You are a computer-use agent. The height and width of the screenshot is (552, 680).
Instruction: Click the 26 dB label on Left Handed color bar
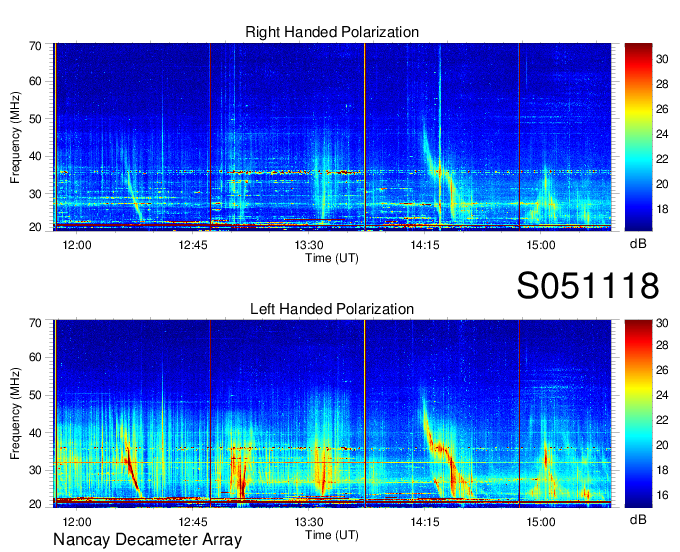[662, 370]
